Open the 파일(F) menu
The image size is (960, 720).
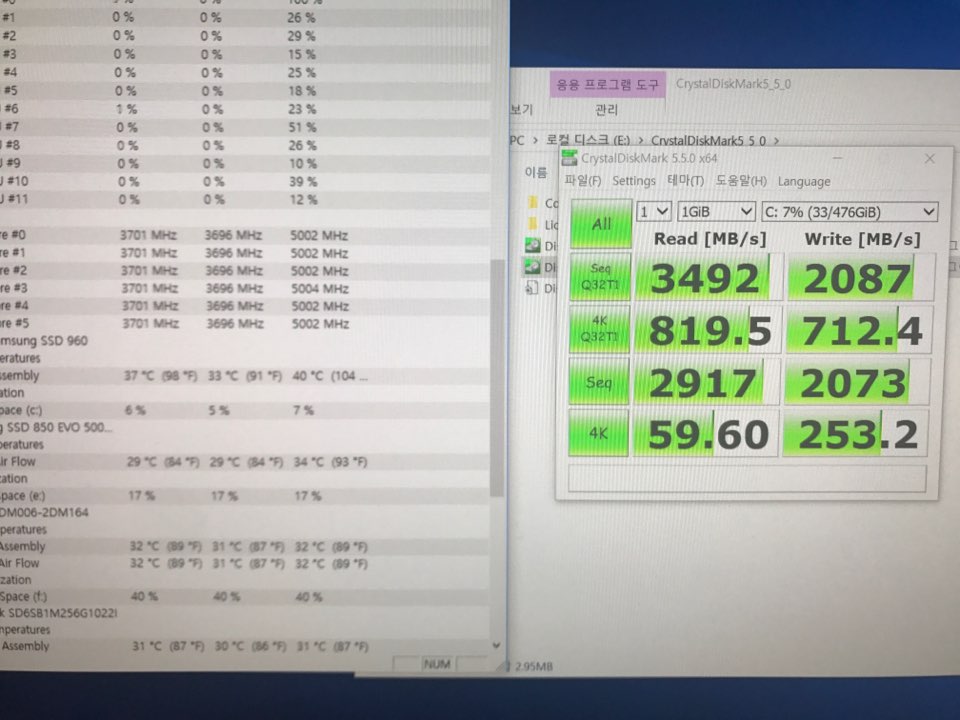(582, 181)
